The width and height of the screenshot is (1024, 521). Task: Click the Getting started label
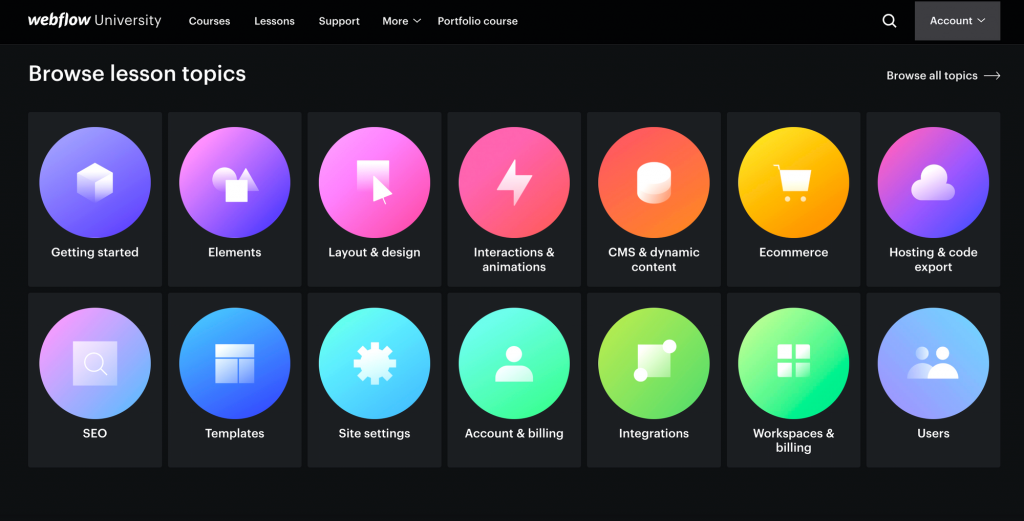(95, 252)
